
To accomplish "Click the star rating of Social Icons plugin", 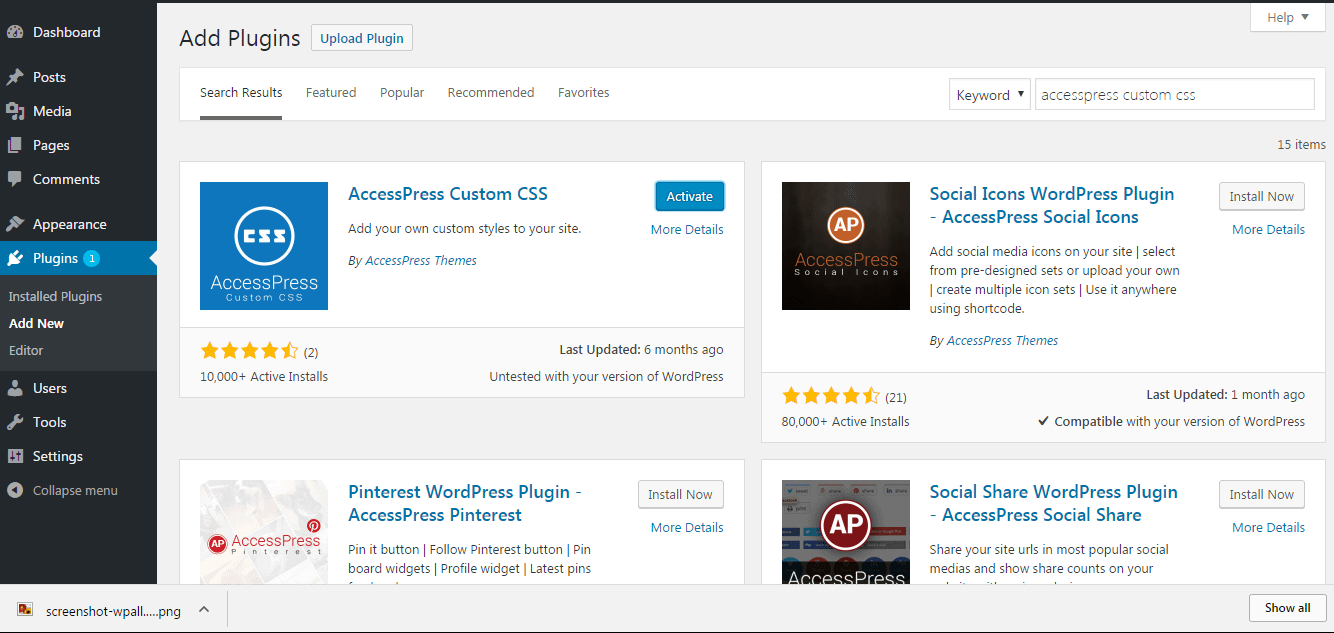I will pos(831,396).
